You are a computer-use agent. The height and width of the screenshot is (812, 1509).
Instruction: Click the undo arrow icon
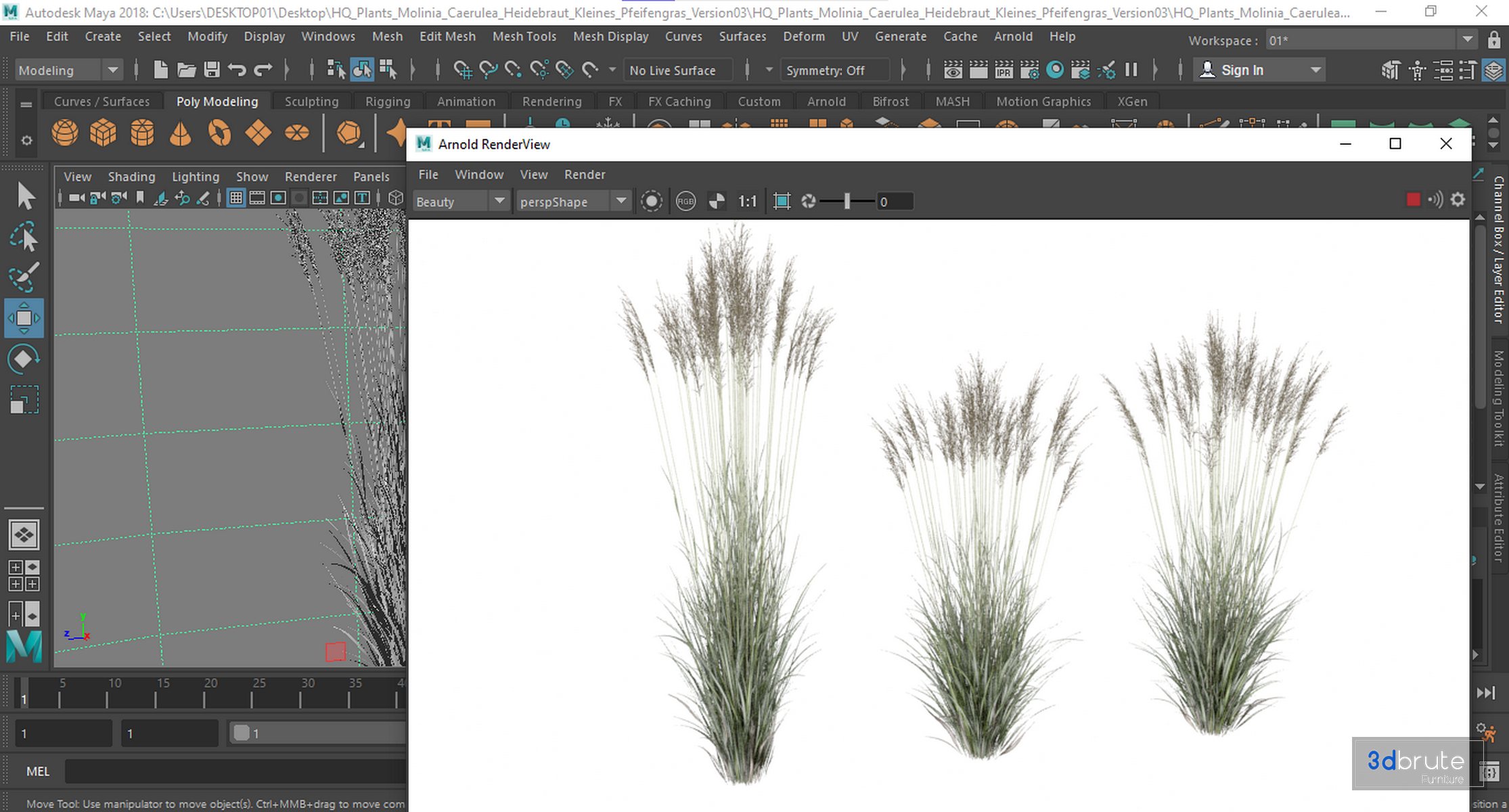237,70
